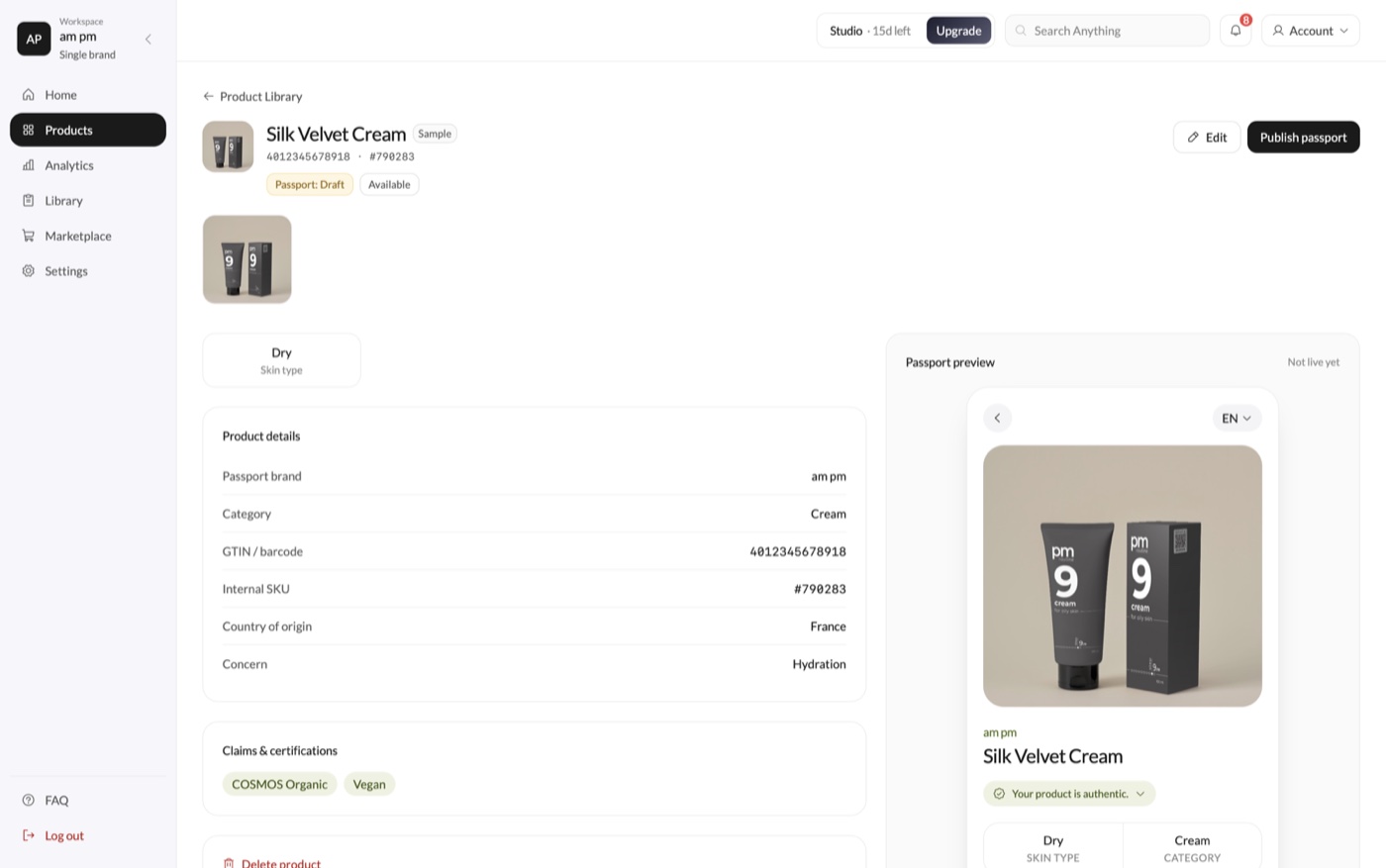Click the Sample tag
The height and width of the screenshot is (868, 1386).
click(x=435, y=134)
